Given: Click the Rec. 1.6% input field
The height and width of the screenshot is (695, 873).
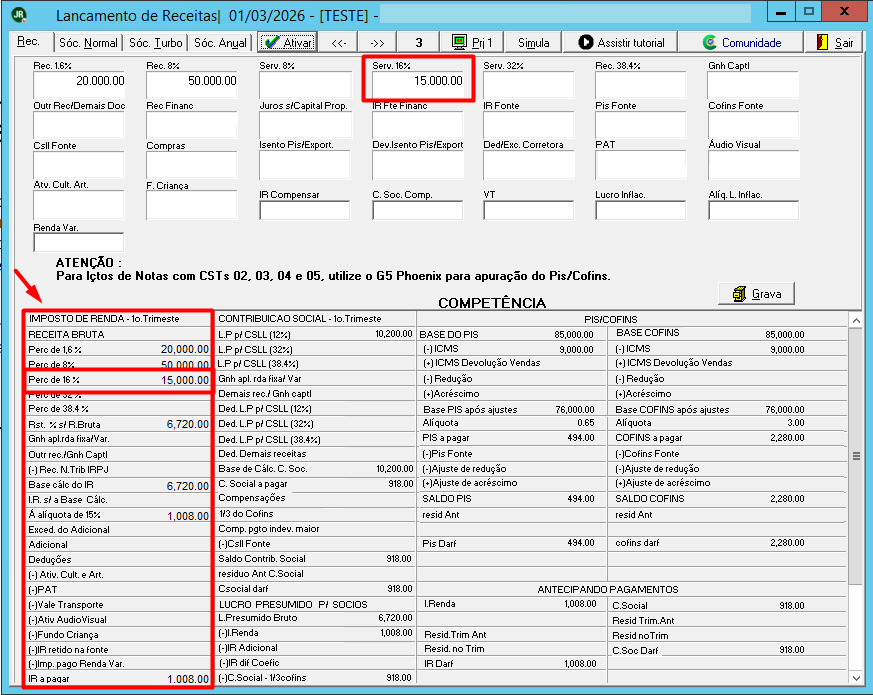Looking at the screenshot, I should tap(79, 85).
